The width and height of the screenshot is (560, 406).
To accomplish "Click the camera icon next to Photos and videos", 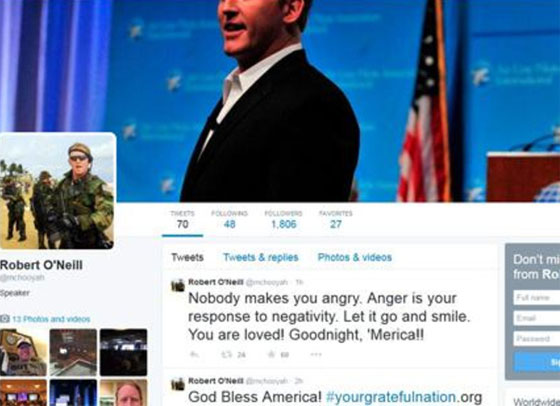I will point(5,319).
